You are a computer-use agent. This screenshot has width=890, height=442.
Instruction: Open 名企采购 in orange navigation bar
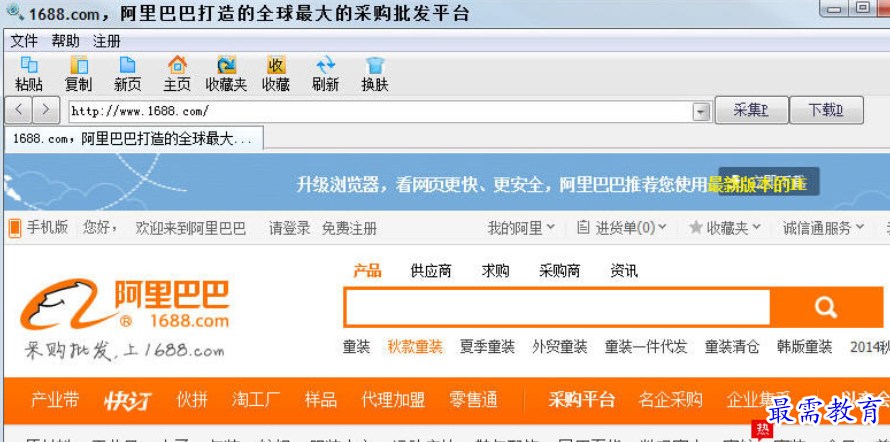[670, 400]
